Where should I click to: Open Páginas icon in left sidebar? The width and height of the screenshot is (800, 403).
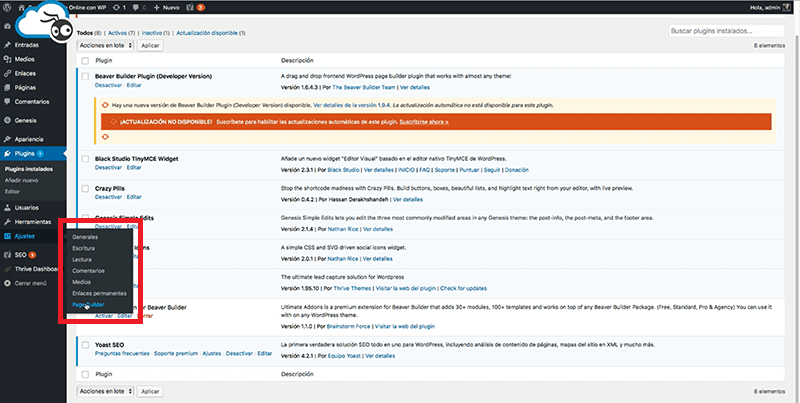point(7,88)
